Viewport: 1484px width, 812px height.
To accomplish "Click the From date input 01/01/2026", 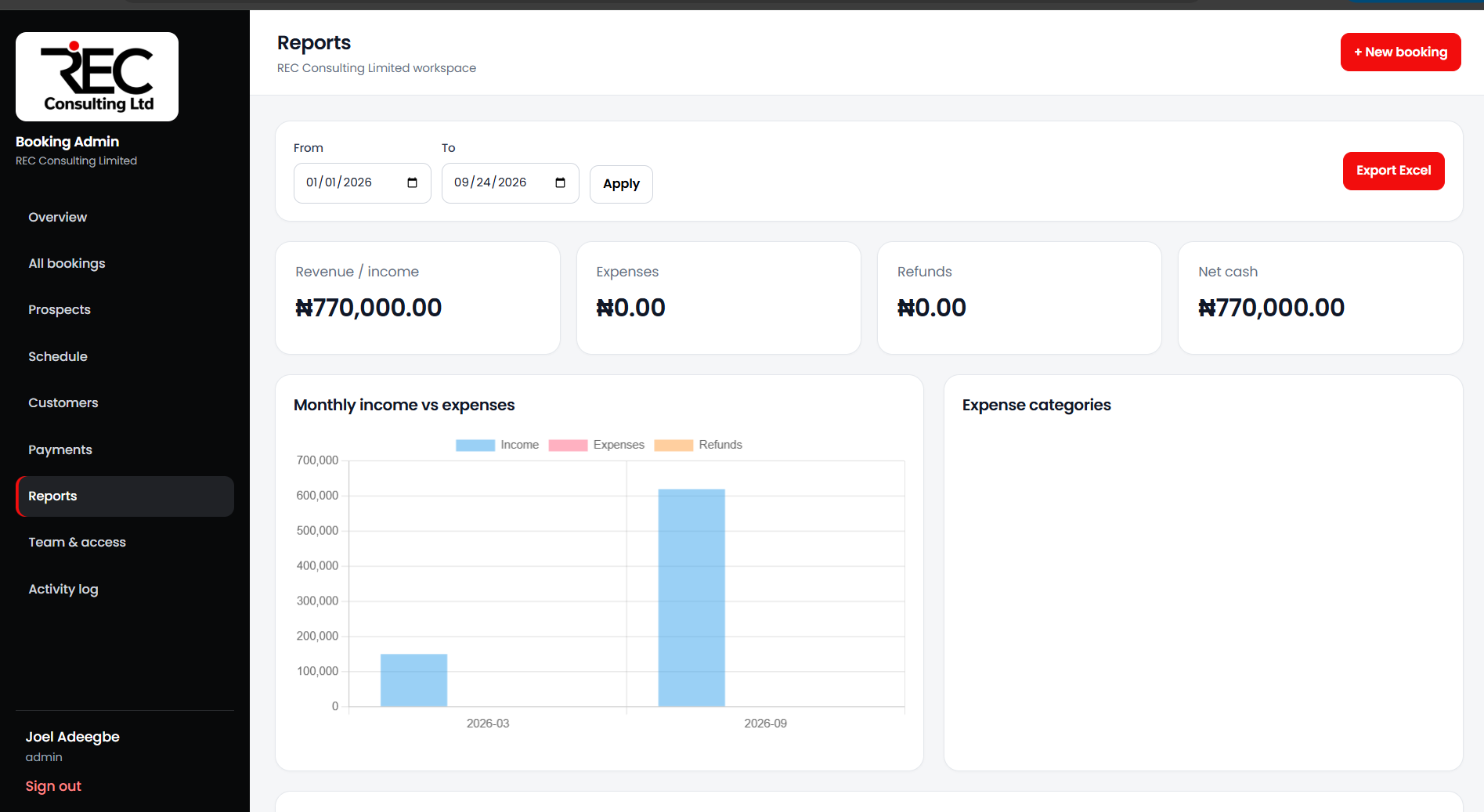I will (362, 182).
